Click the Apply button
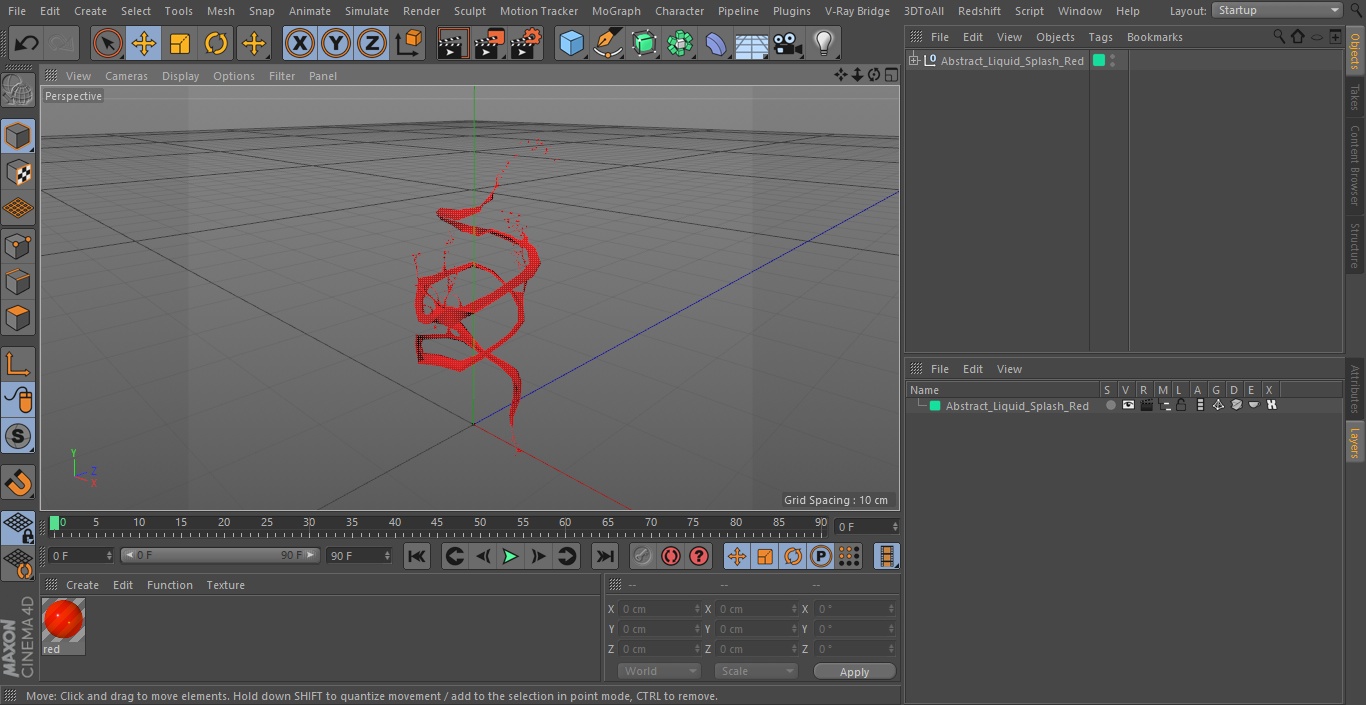 (854, 671)
